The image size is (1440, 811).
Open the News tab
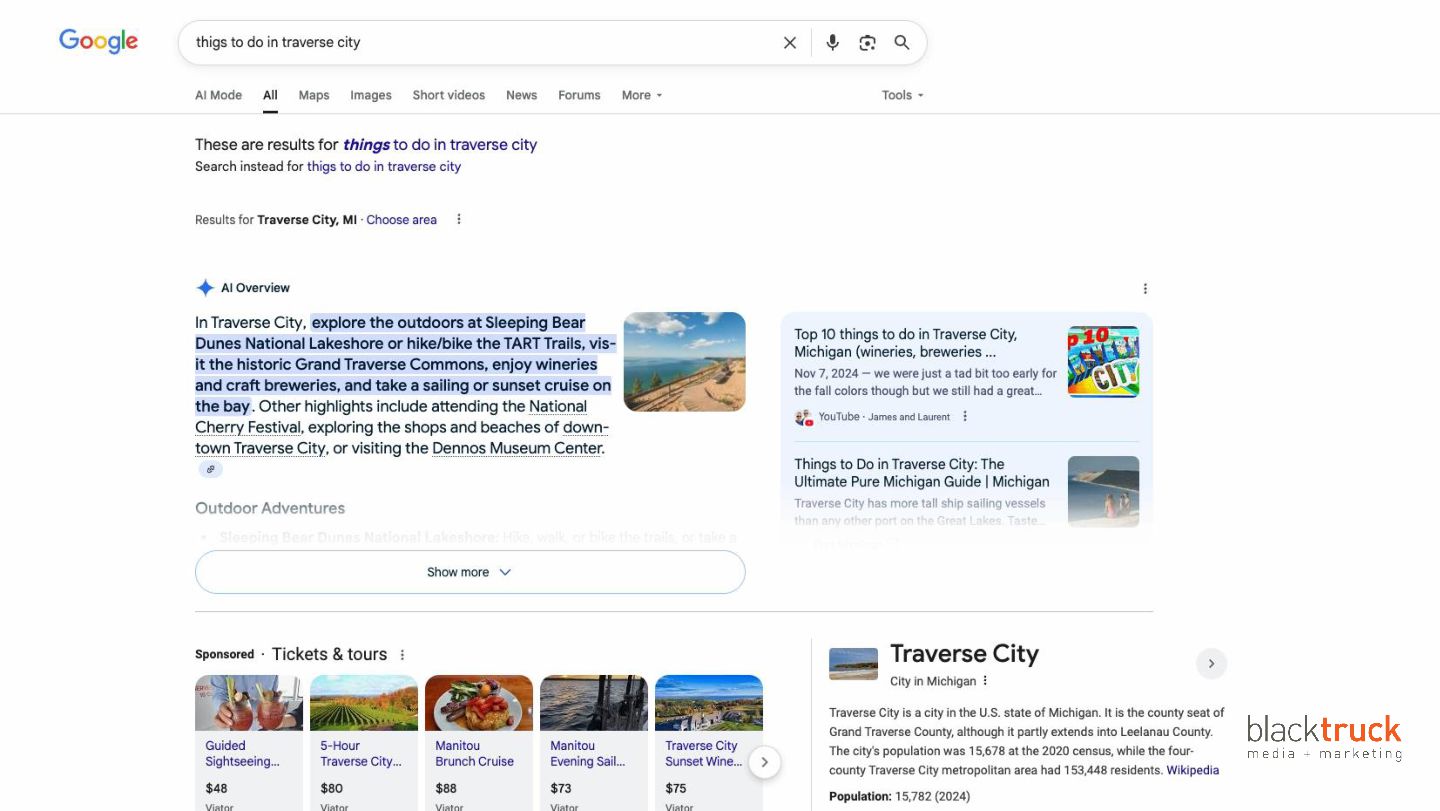[521, 95]
